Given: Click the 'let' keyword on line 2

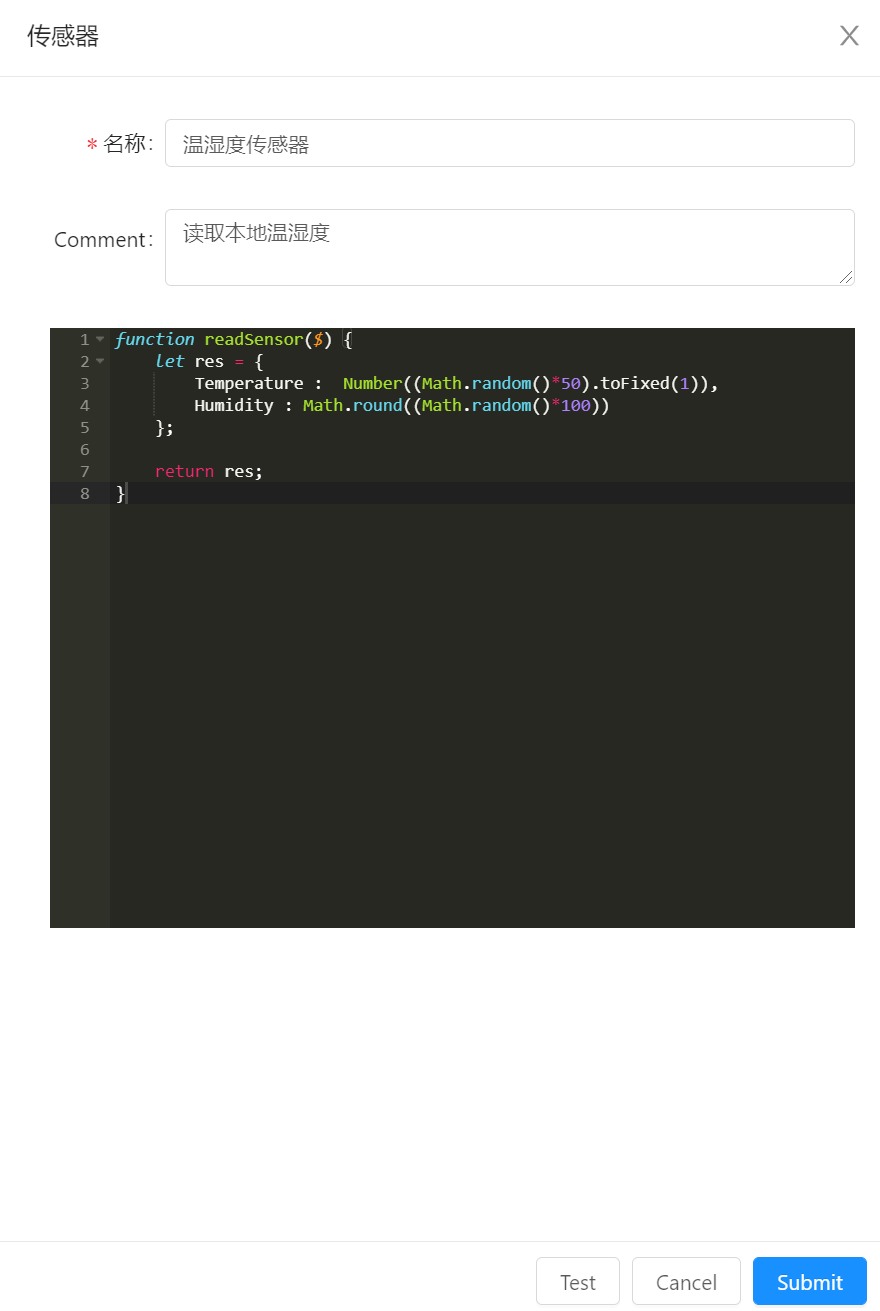Looking at the screenshot, I should point(169,362).
